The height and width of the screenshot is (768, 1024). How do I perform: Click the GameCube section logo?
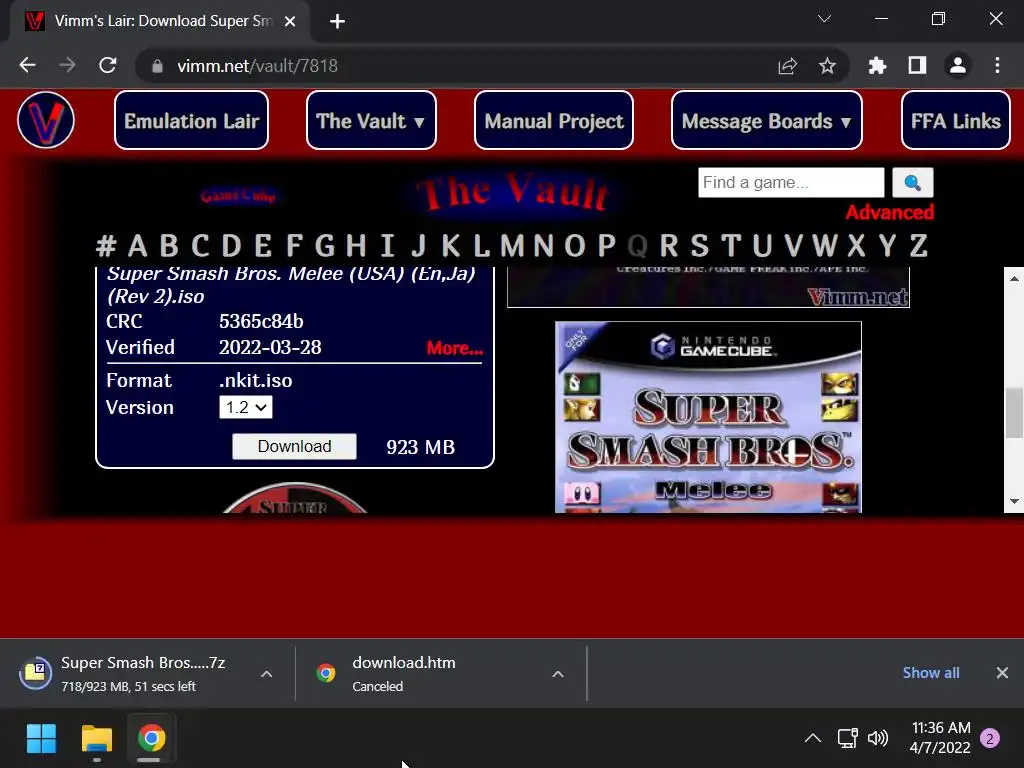coord(238,195)
